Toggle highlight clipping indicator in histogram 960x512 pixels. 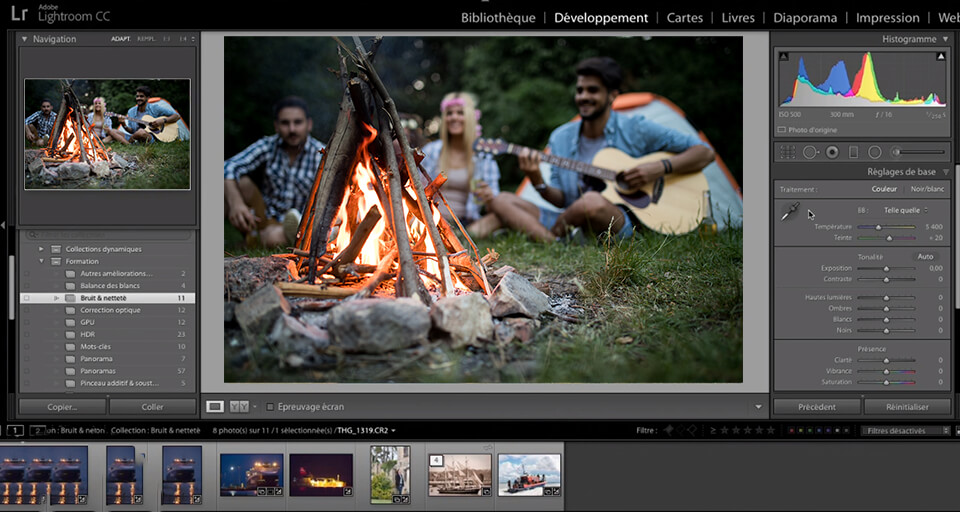click(940, 57)
